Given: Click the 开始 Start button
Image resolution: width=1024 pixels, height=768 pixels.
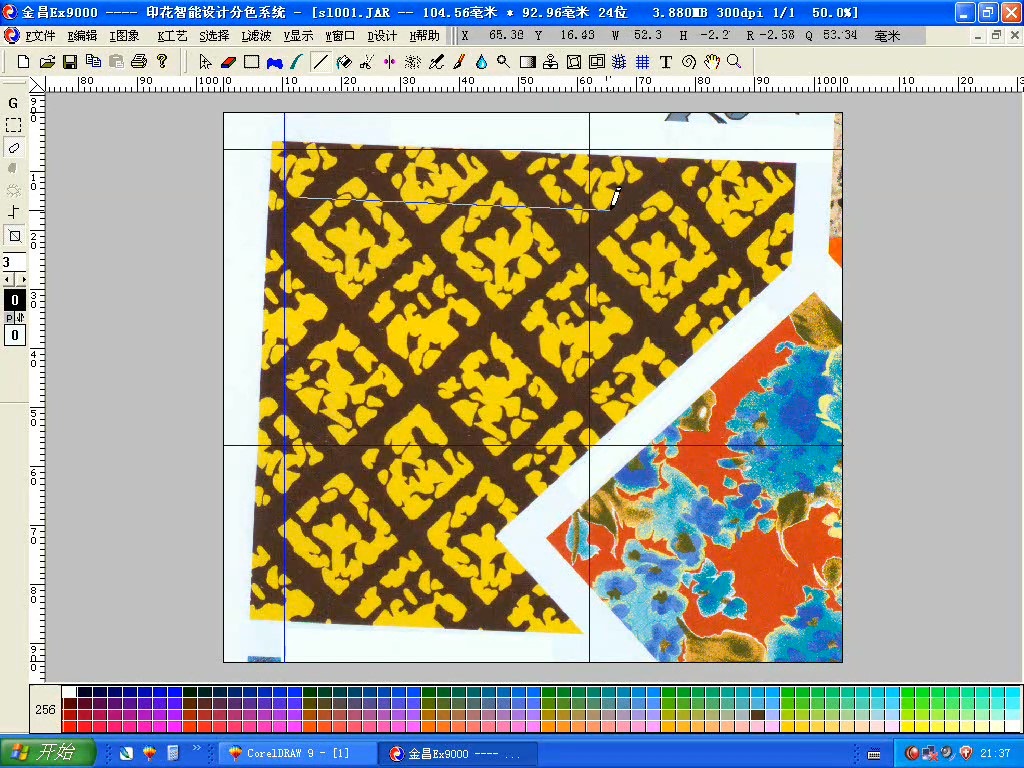Looking at the screenshot, I should (48, 752).
